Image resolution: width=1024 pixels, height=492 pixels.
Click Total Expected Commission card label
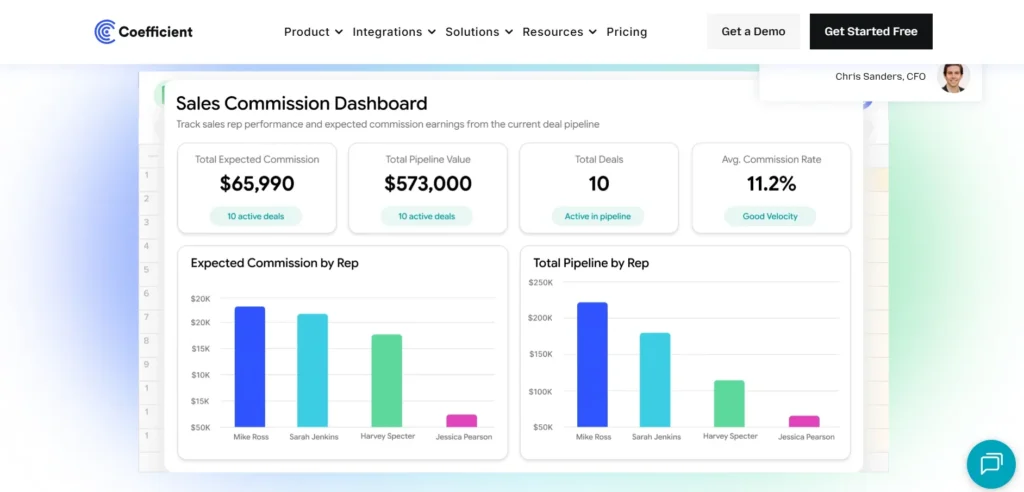tap(257, 159)
